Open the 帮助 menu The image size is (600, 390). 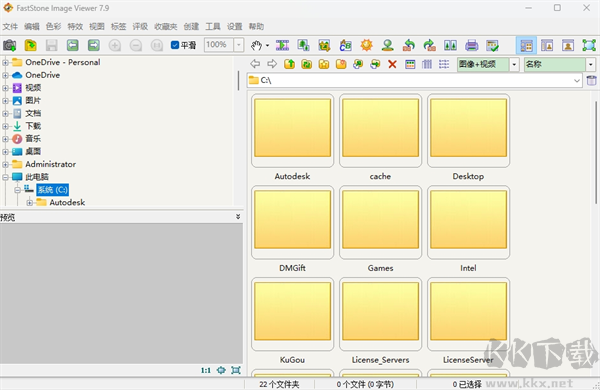coord(256,26)
